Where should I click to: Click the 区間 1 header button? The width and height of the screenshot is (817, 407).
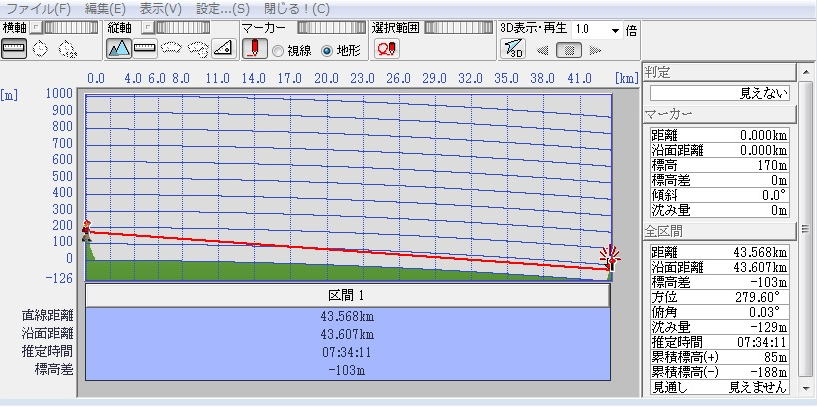pos(348,295)
